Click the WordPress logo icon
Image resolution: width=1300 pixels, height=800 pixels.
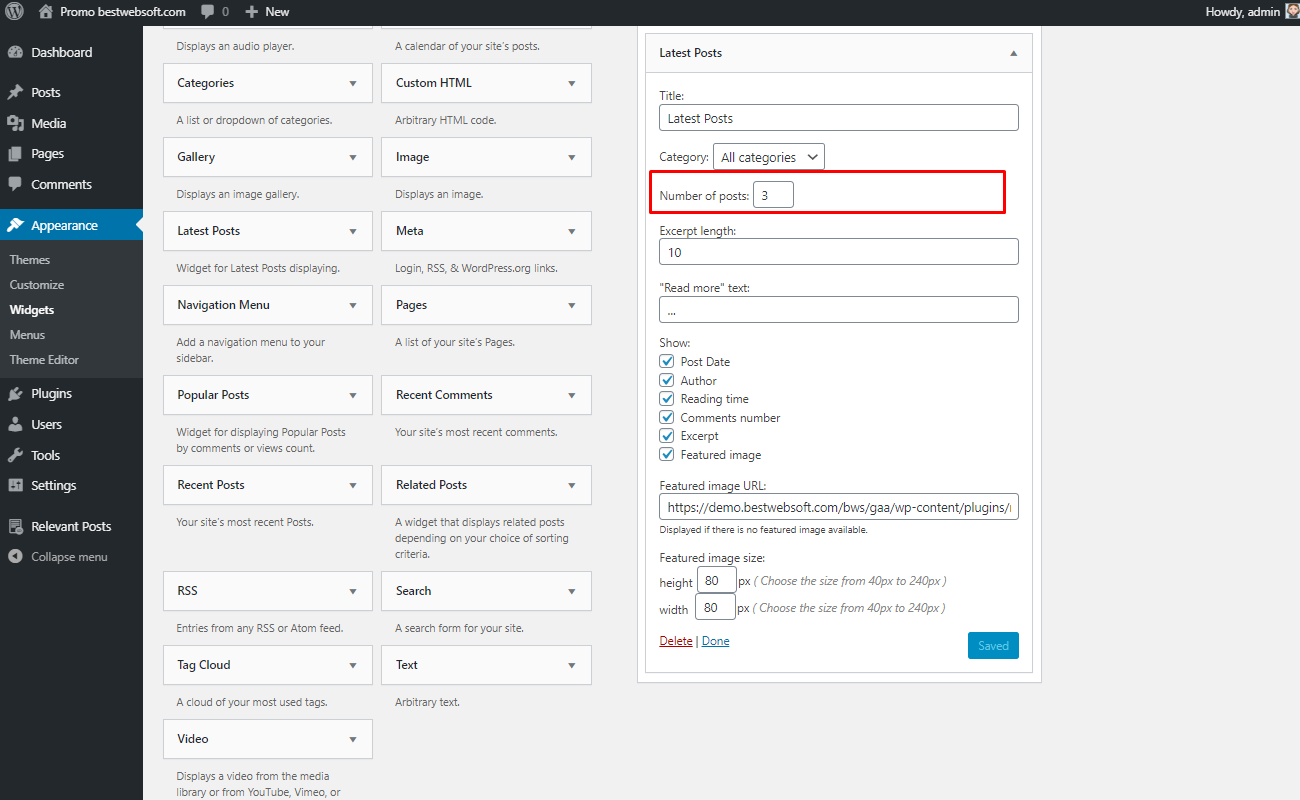(15, 12)
